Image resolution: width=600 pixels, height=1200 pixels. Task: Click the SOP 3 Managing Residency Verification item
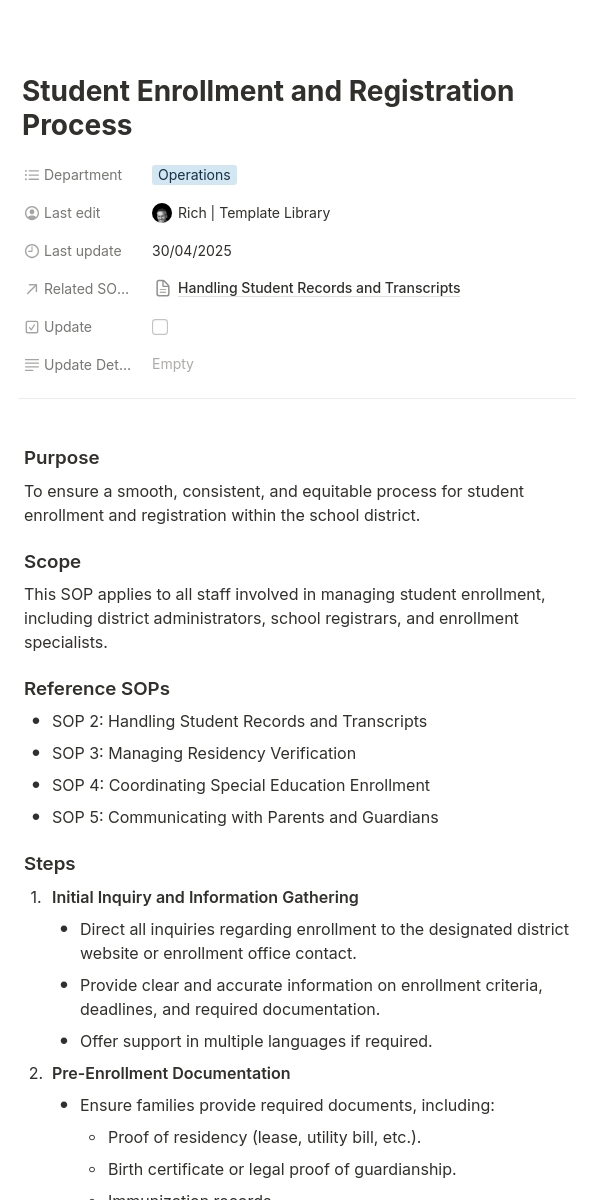tap(204, 753)
